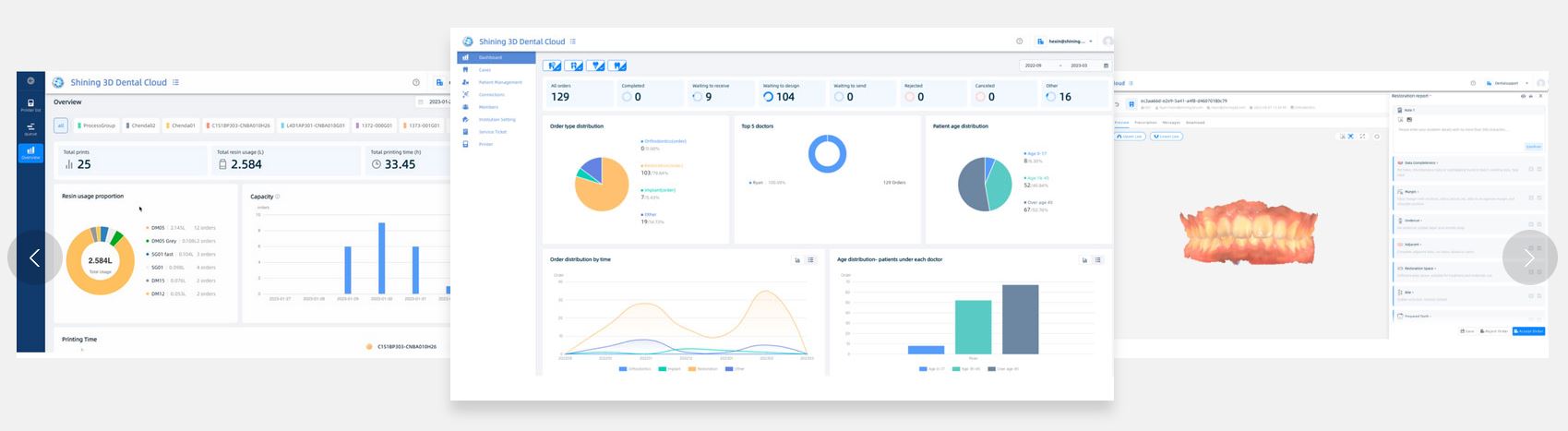This screenshot has height=431, width=1568.
Task: Click Waiting to design 104 card
Action: click(793, 93)
